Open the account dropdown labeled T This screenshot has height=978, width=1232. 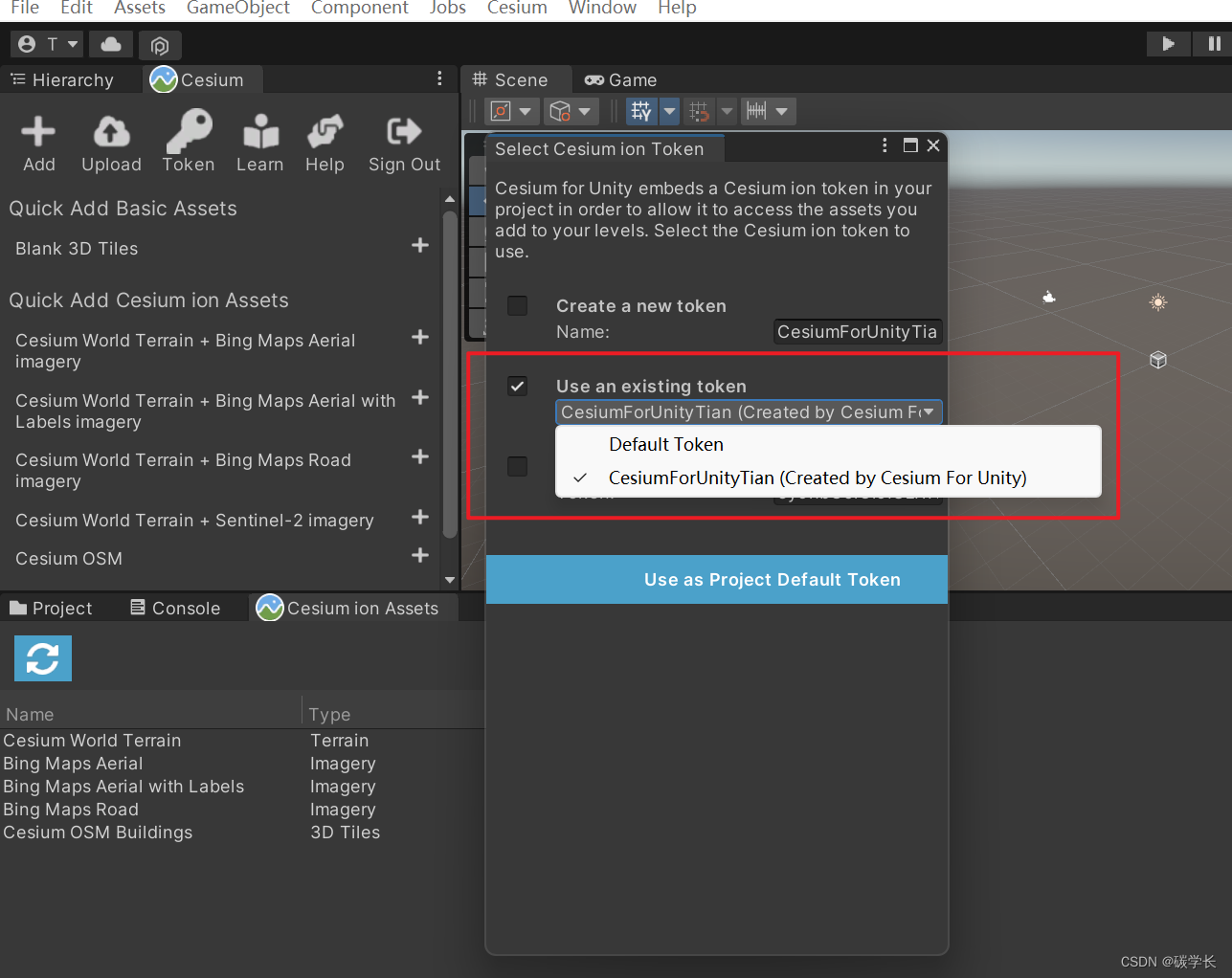[47, 44]
